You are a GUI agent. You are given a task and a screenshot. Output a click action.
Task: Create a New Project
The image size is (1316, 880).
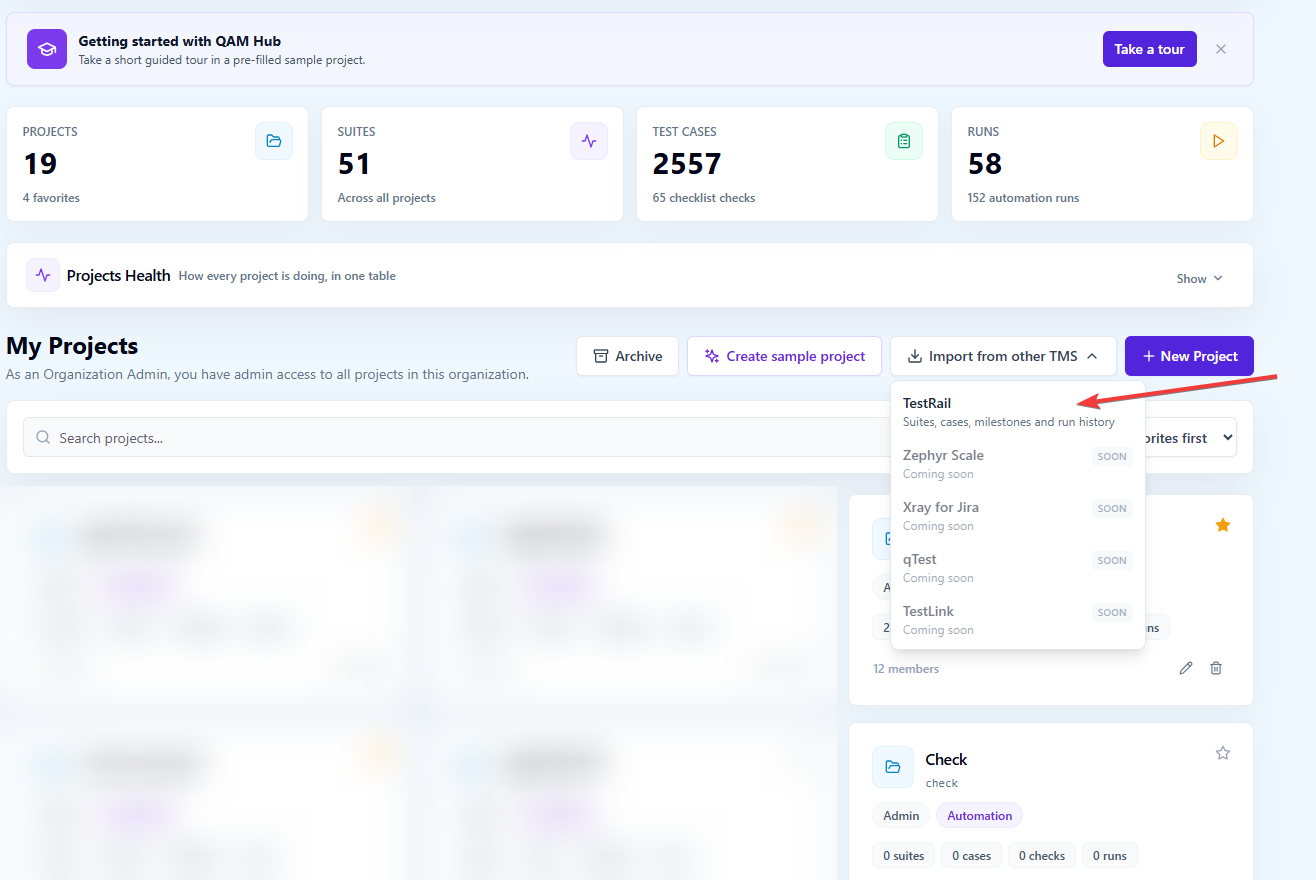coord(1189,356)
